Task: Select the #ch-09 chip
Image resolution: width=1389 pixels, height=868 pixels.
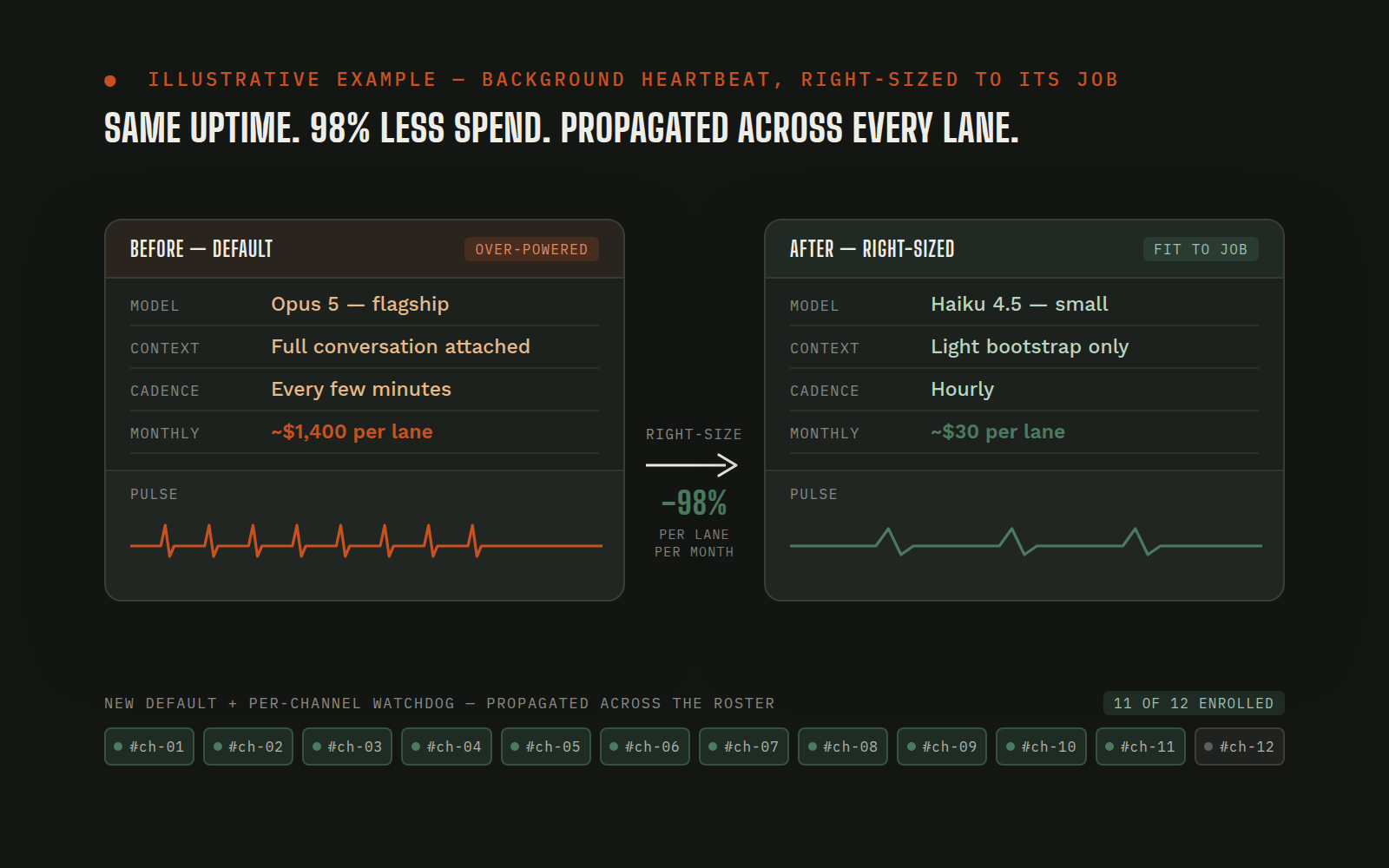Action: point(942,746)
